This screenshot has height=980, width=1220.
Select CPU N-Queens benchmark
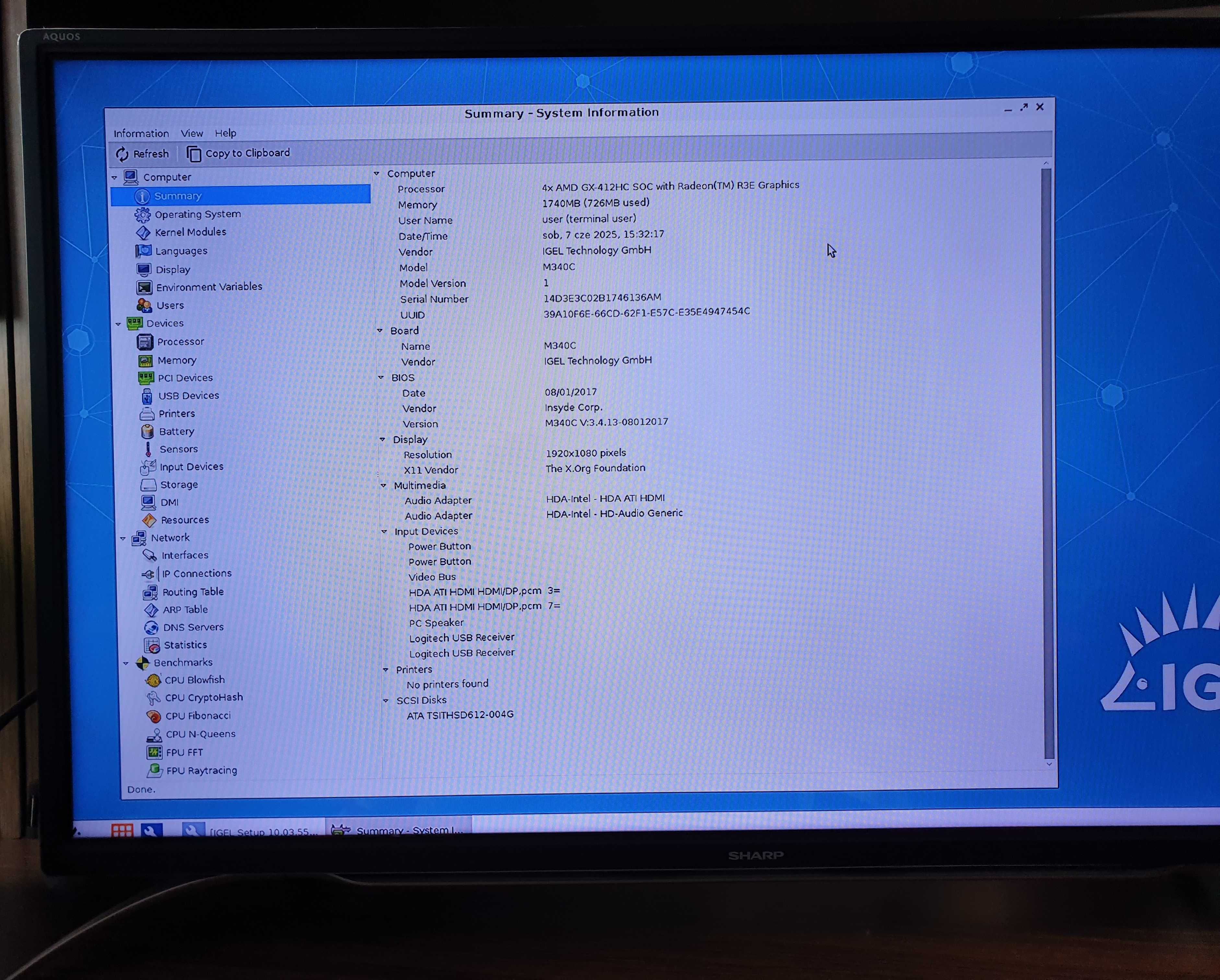[200, 734]
